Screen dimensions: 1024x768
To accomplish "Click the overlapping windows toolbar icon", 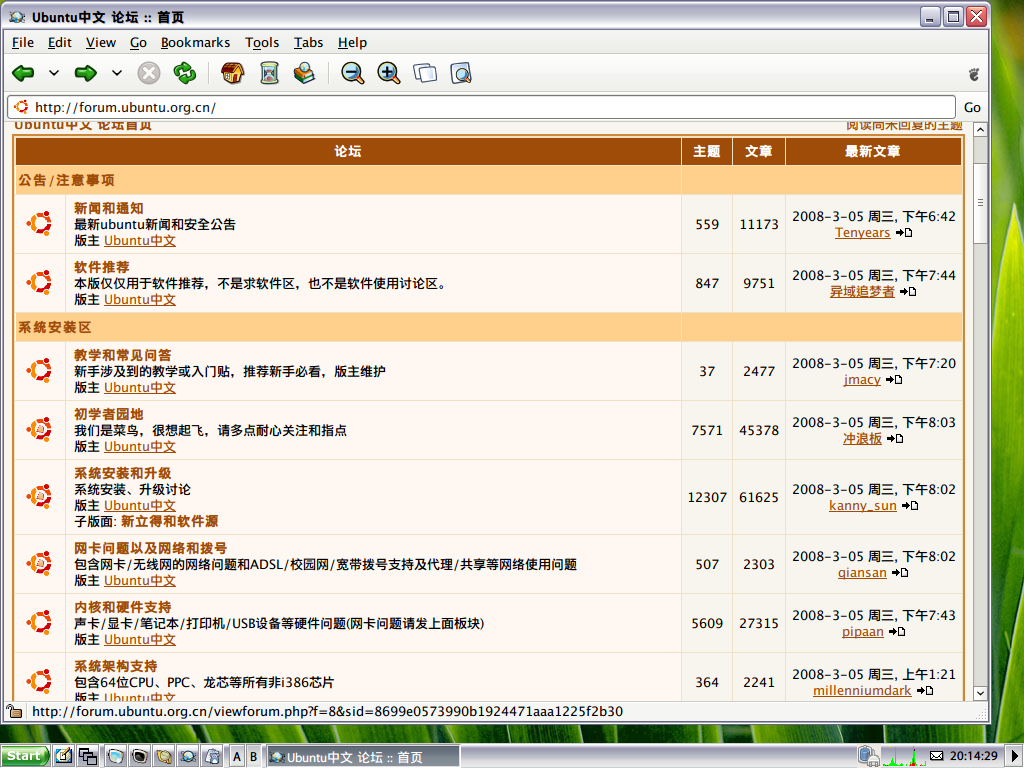I will click(x=425, y=73).
